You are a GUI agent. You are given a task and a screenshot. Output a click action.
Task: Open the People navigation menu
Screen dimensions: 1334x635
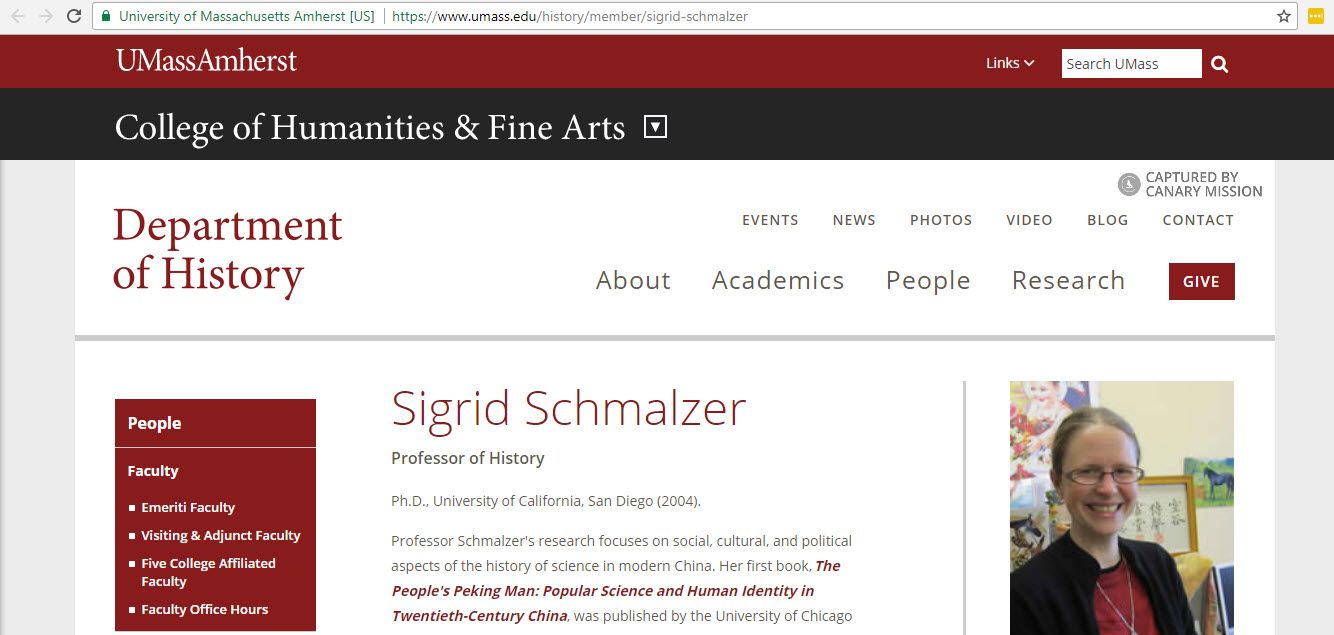pos(928,281)
